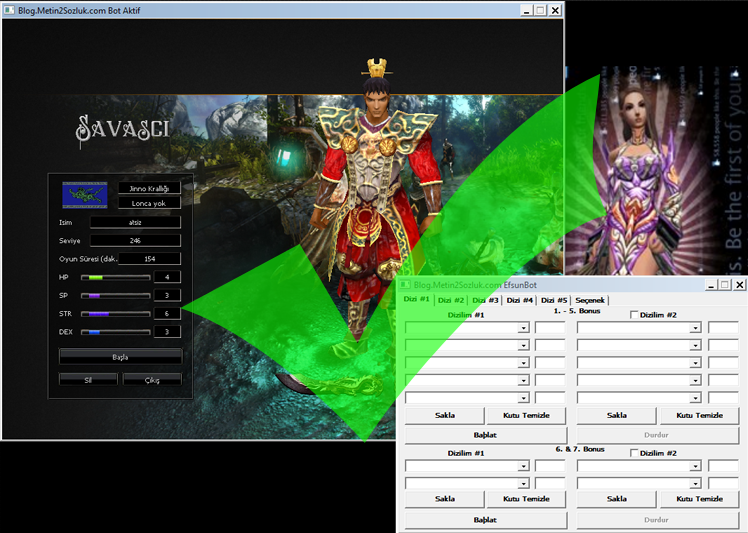Click the Durdur button of 1.-5. Bonus

[657, 435]
